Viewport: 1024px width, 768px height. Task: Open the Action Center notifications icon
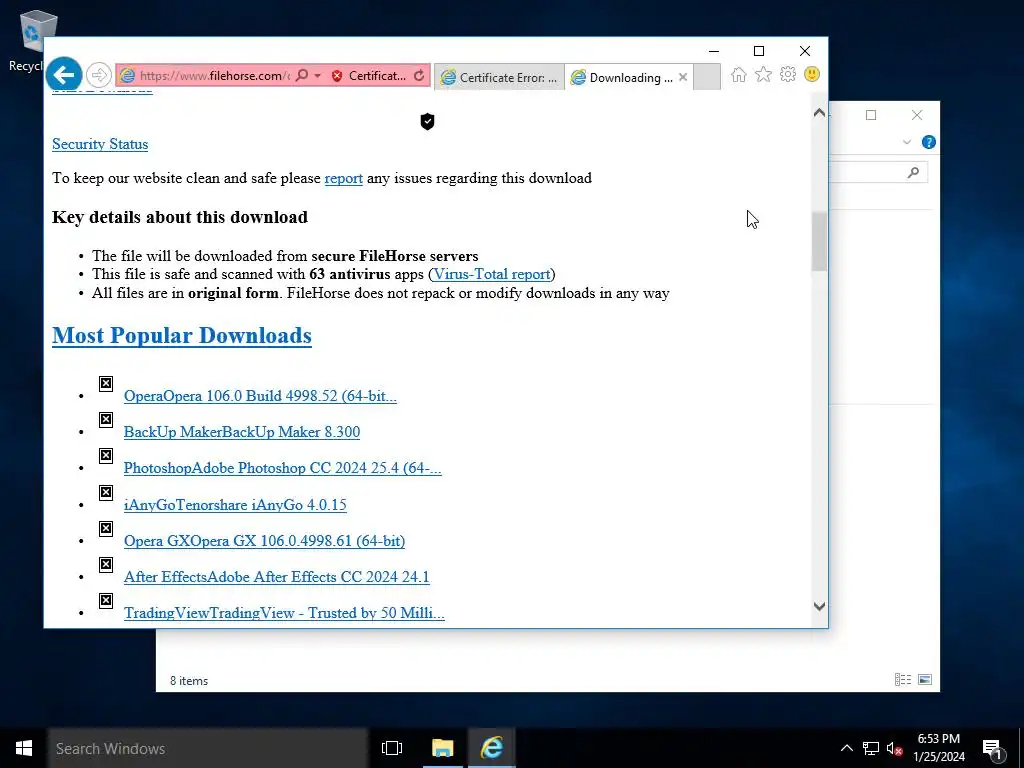tap(992, 749)
